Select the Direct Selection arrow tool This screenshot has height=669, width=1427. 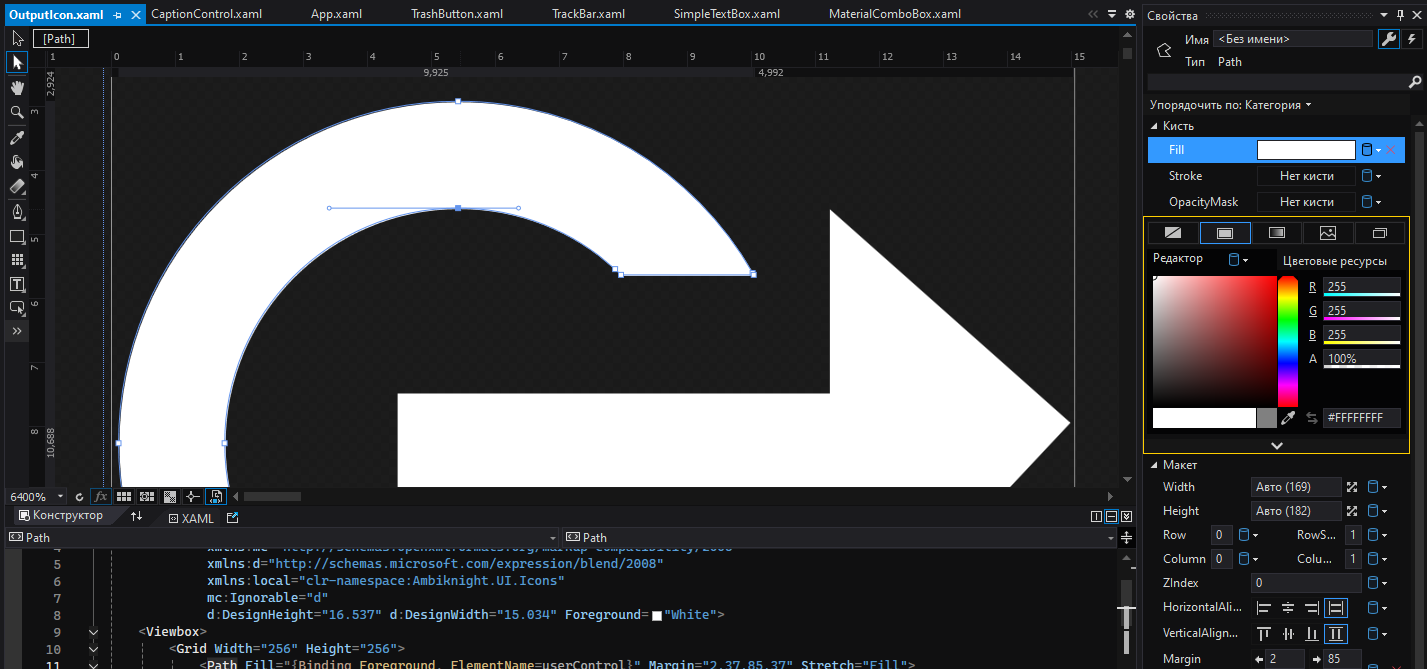click(x=17, y=62)
